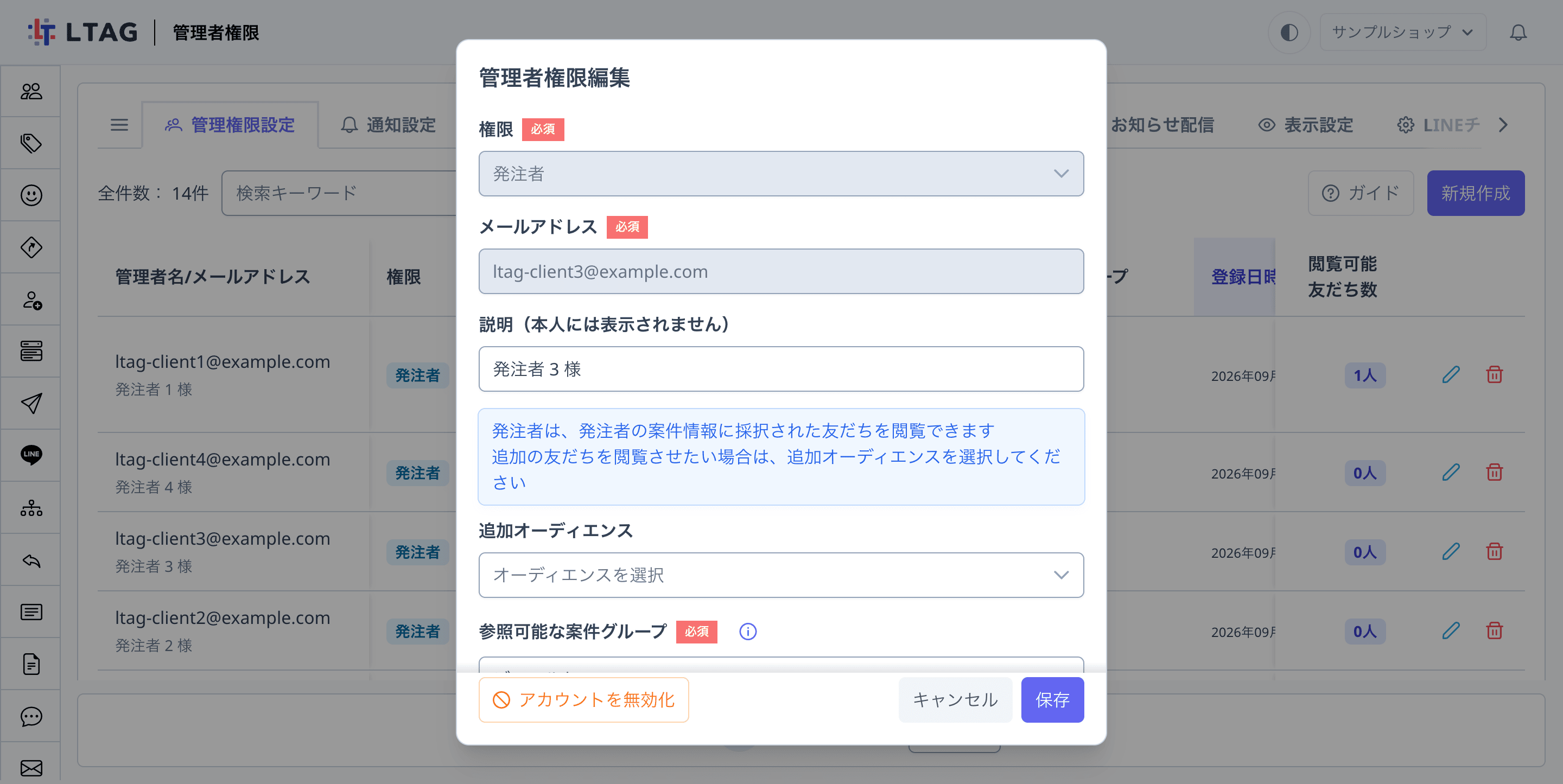Click 発注者 3 様 in table row

tap(154, 566)
